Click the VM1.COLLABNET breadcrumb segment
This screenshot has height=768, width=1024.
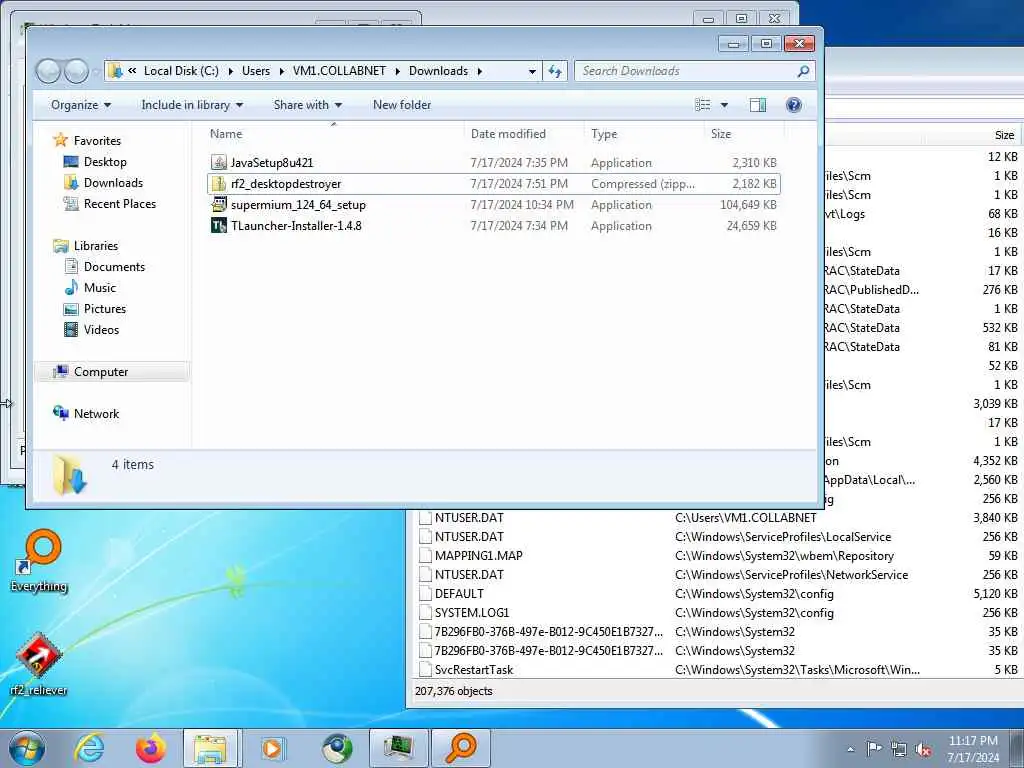[x=340, y=71]
